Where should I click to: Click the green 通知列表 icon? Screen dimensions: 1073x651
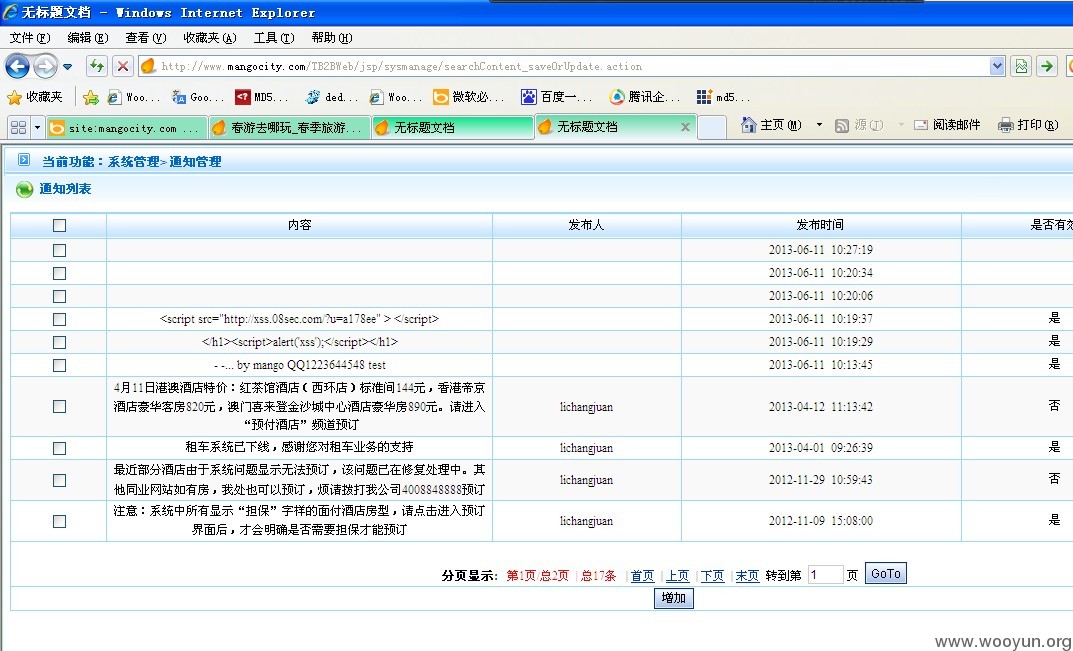click(x=24, y=190)
